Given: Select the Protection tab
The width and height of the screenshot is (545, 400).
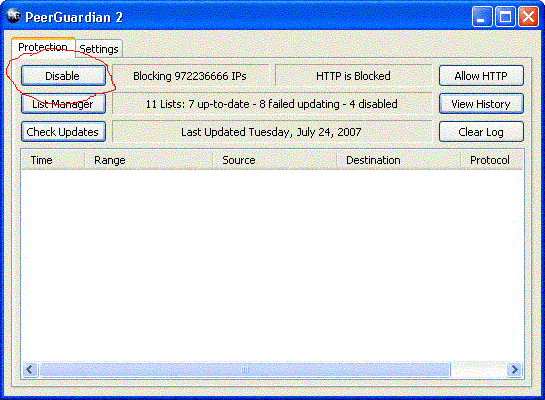Looking at the screenshot, I should coord(43,47).
